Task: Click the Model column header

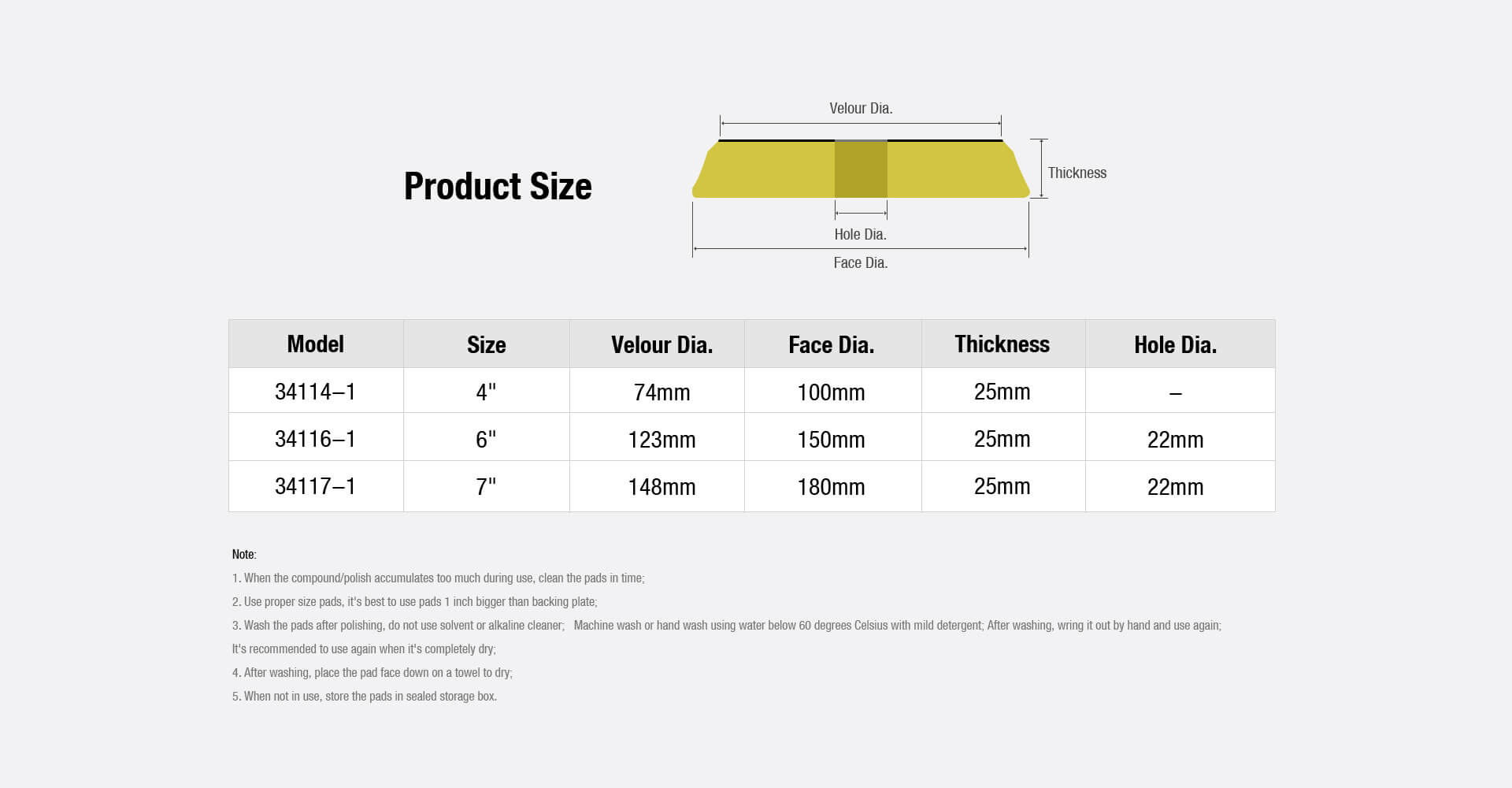Action: click(x=315, y=344)
